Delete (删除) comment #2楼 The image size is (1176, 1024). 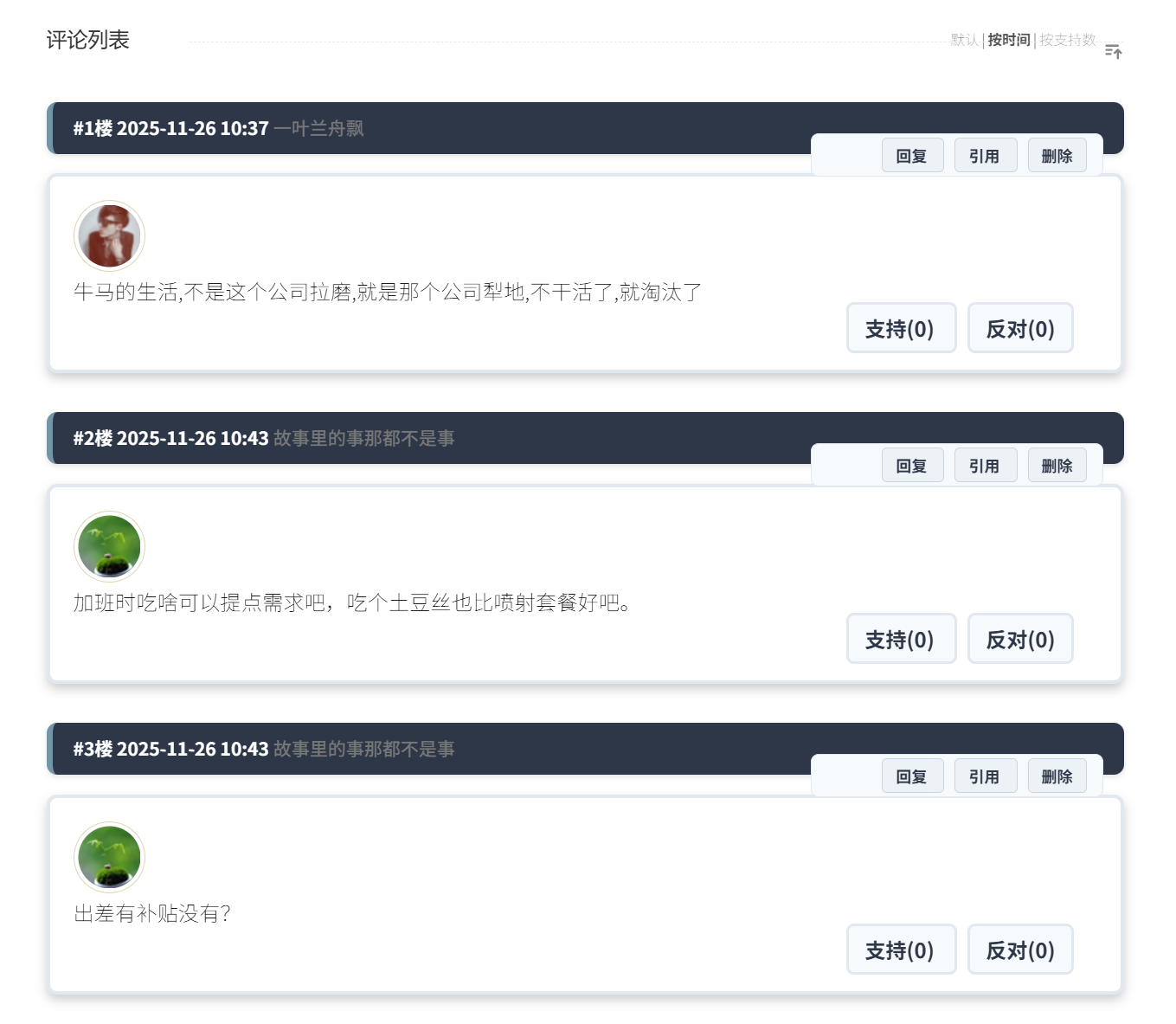point(1057,466)
